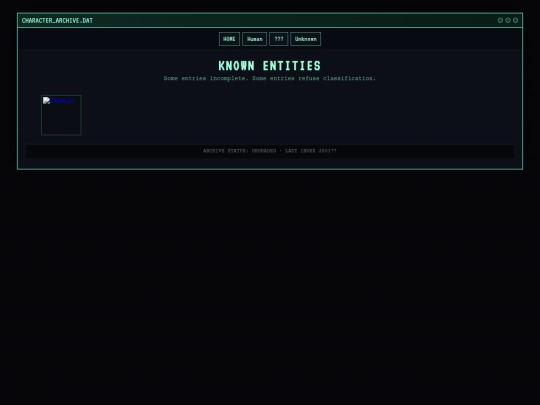Click the CHARACTER_ARCHIVE.DAT title text

click(x=57, y=21)
